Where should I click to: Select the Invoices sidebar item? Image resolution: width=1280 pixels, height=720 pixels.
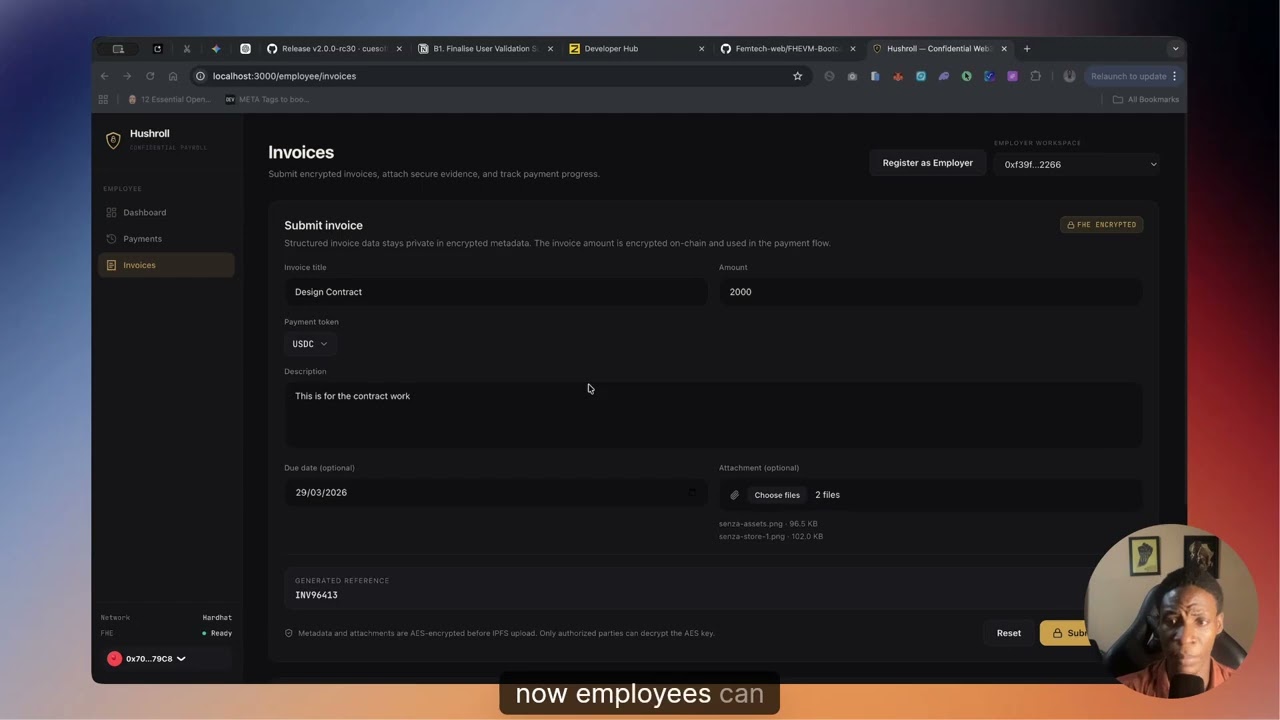pyautogui.click(x=166, y=265)
